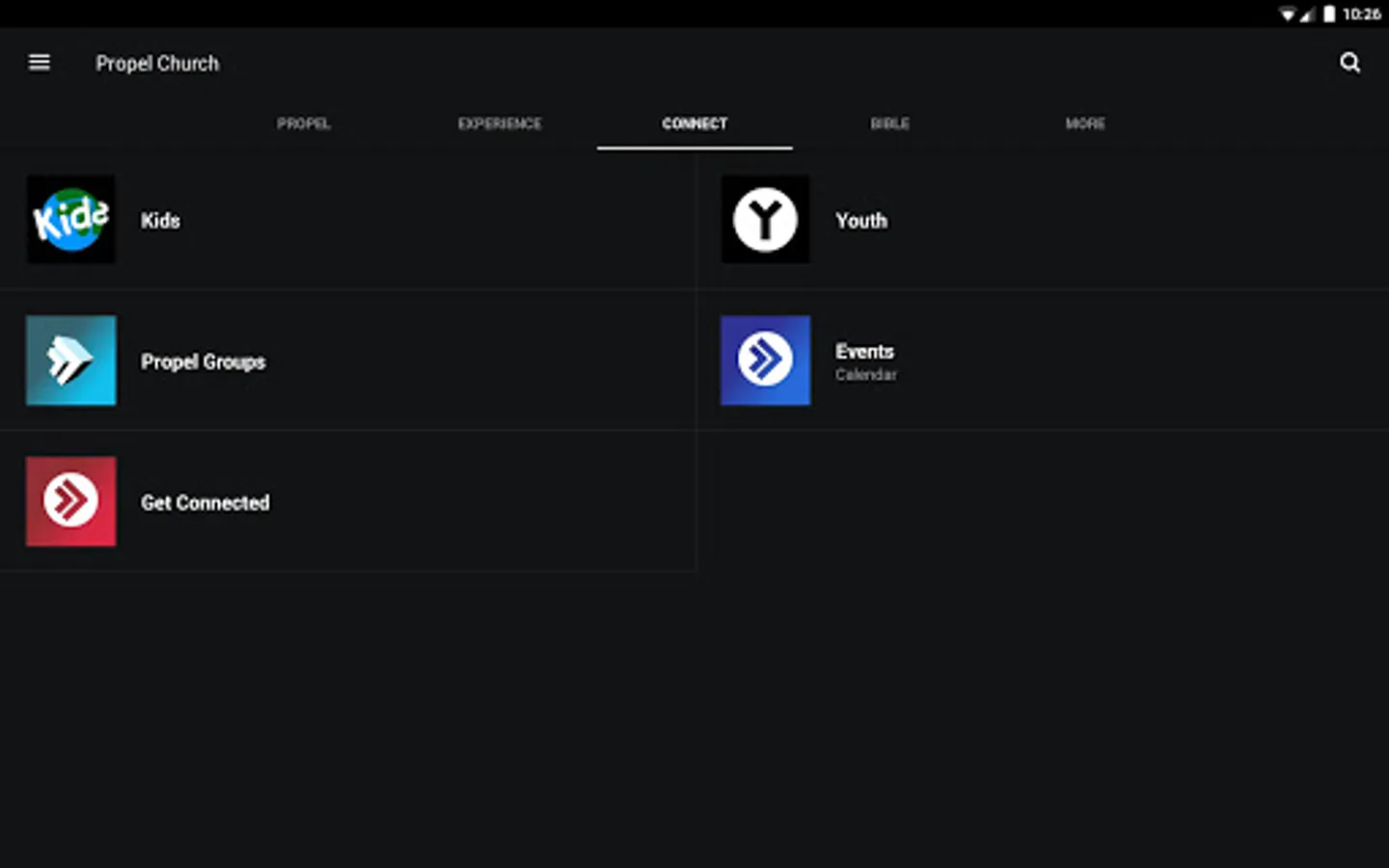Screen dimensions: 1389x868
Task: Check the battery status icon
Action: [x=1329, y=14]
